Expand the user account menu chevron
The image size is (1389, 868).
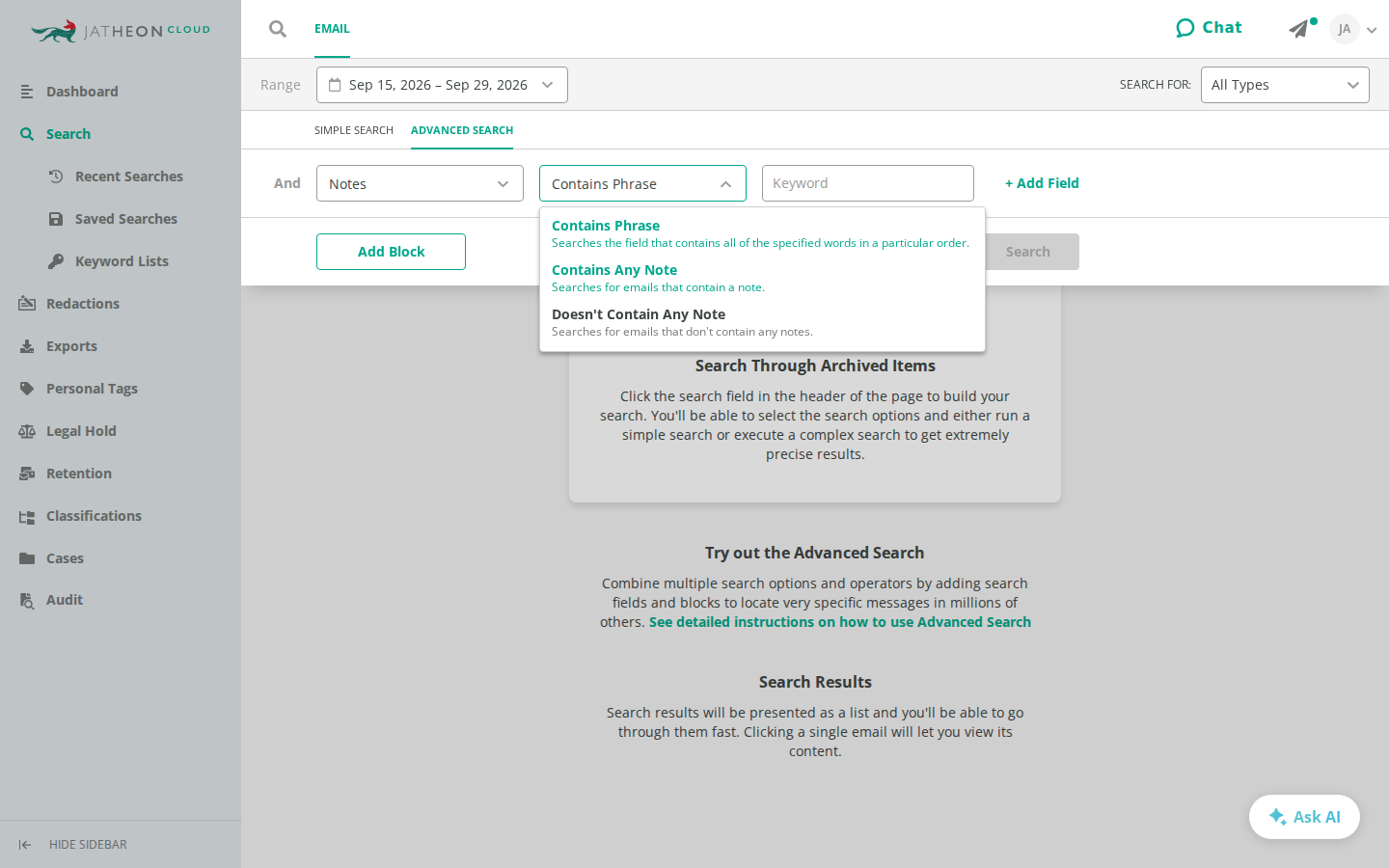point(1372,30)
